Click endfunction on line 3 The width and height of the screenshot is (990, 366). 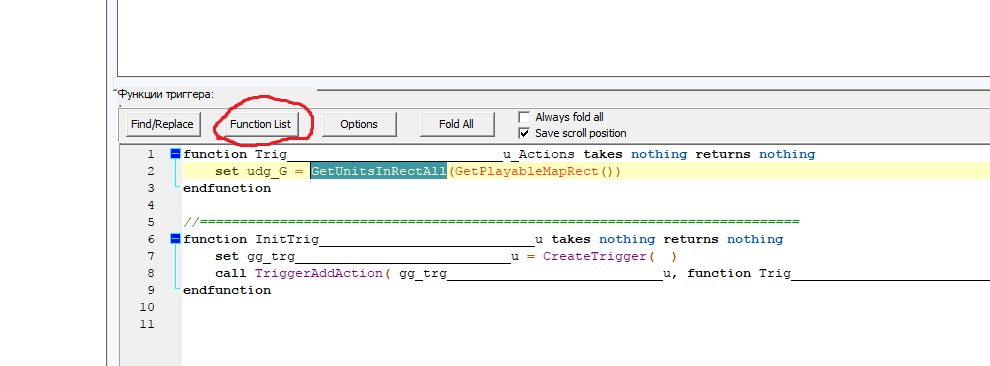click(x=227, y=188)
